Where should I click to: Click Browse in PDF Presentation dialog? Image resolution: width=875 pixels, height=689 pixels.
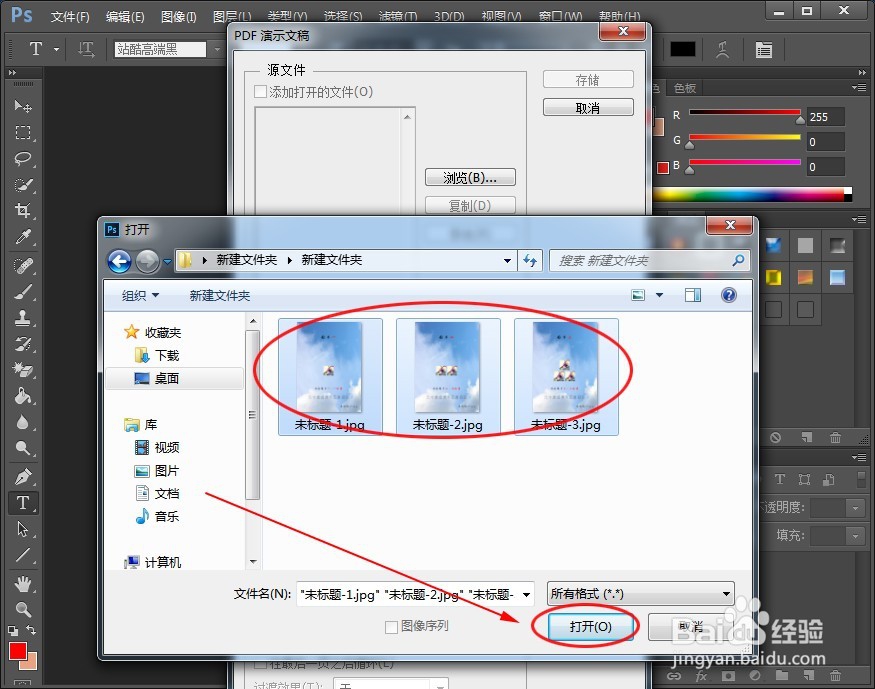point(470,177)
